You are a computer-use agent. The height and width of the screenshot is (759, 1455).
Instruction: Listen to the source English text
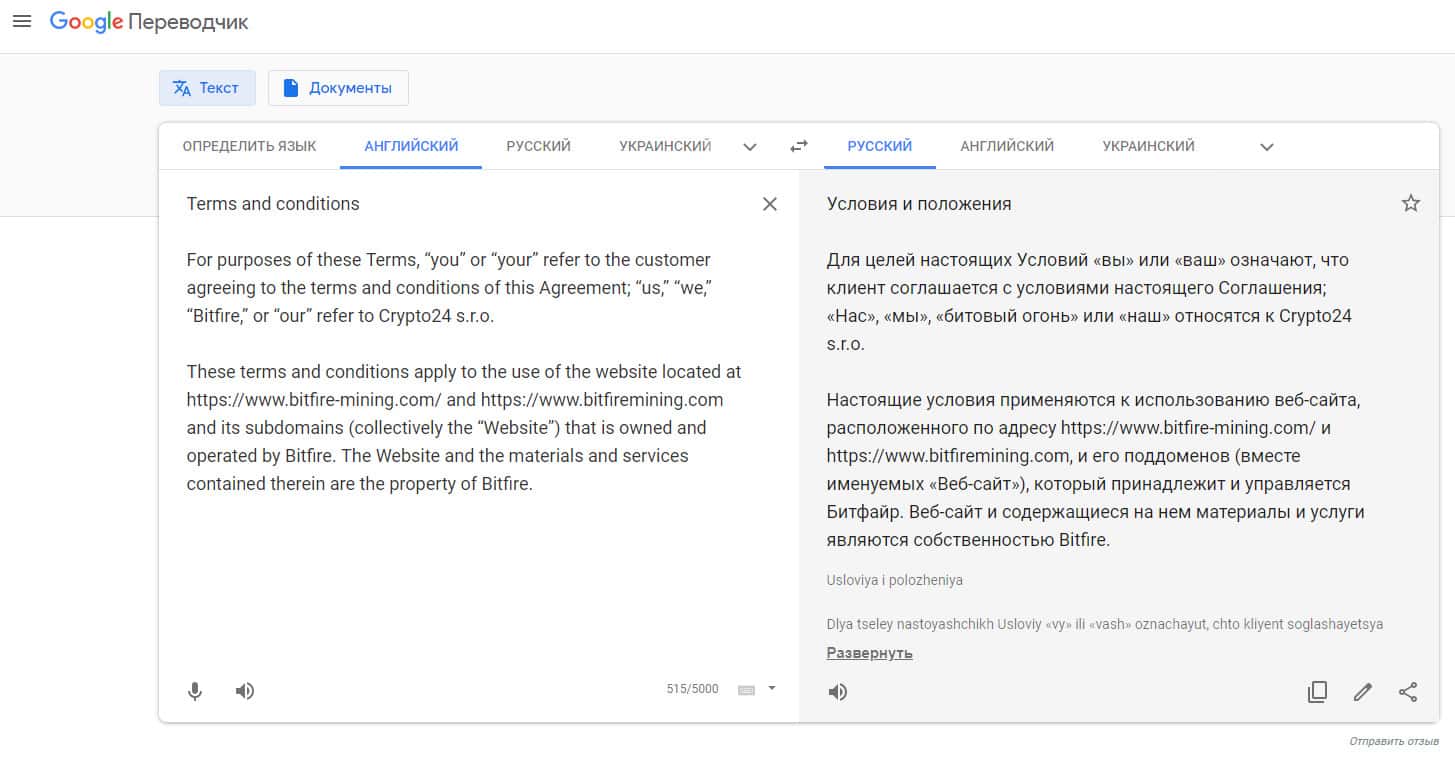[245, 691]
